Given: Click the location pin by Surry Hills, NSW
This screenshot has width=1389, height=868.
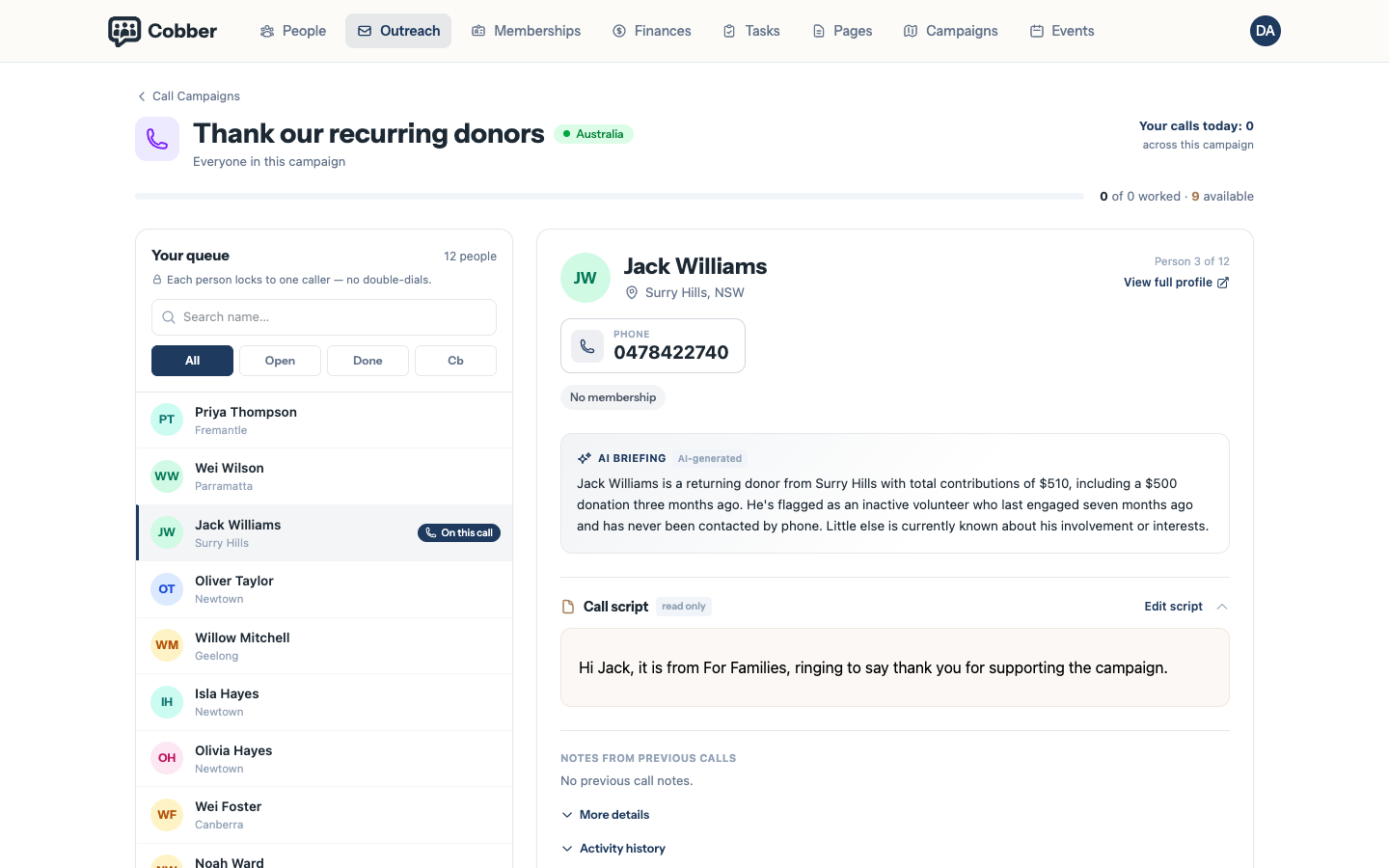Looking at the screenshot, I should [x=632, y=292].
